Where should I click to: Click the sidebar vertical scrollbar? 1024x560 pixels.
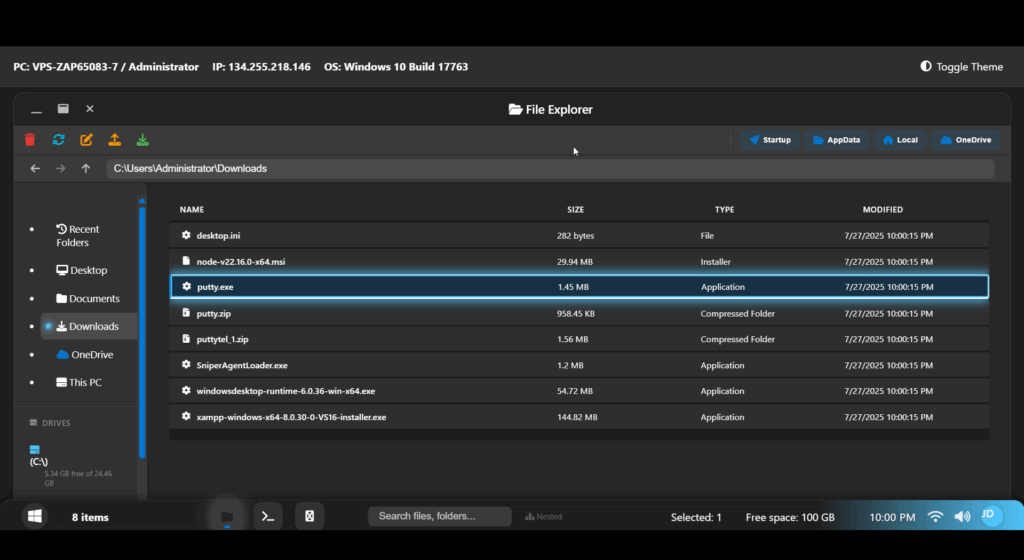142,330
